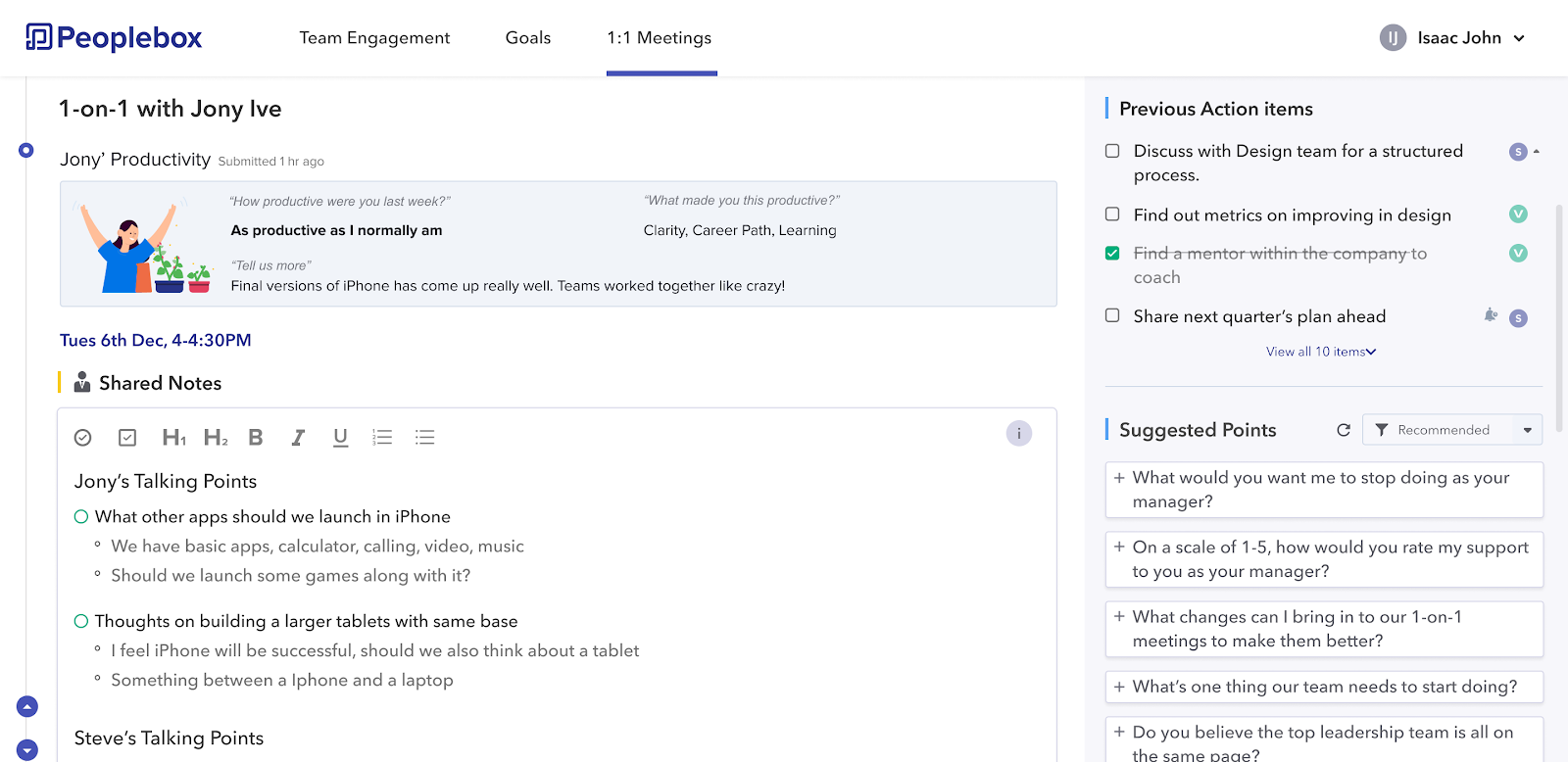Image resolution: width=1568 pixels, height=762 pixels.
Task: Open the Team Engagement tab
Action: 374,38
